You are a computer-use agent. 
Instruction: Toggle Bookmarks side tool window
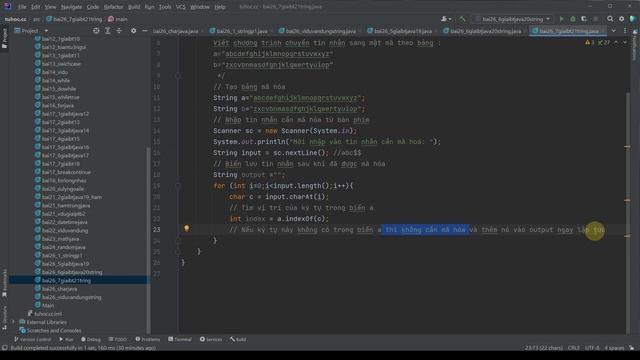4,283
